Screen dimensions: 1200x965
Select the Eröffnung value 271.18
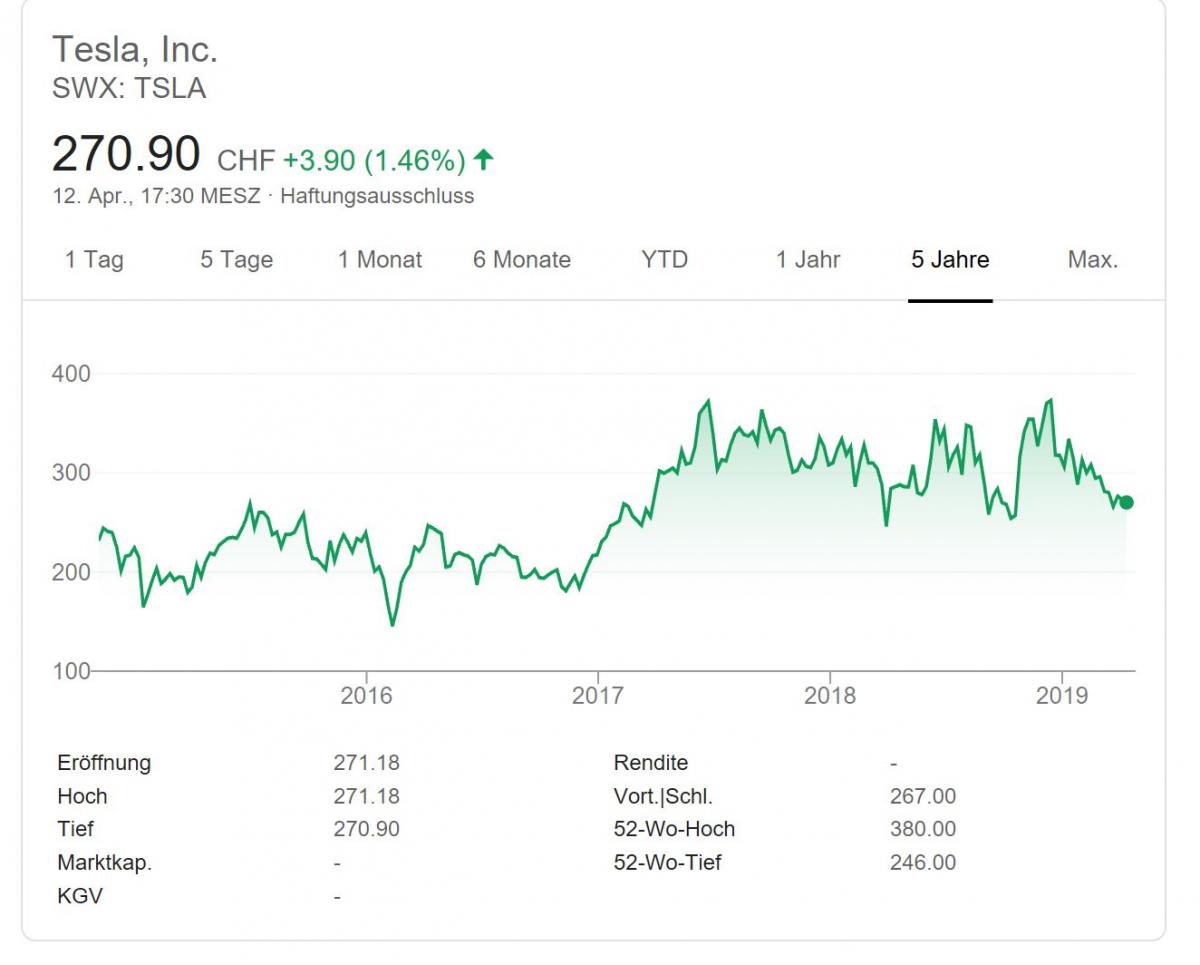(x=366, y=763)
